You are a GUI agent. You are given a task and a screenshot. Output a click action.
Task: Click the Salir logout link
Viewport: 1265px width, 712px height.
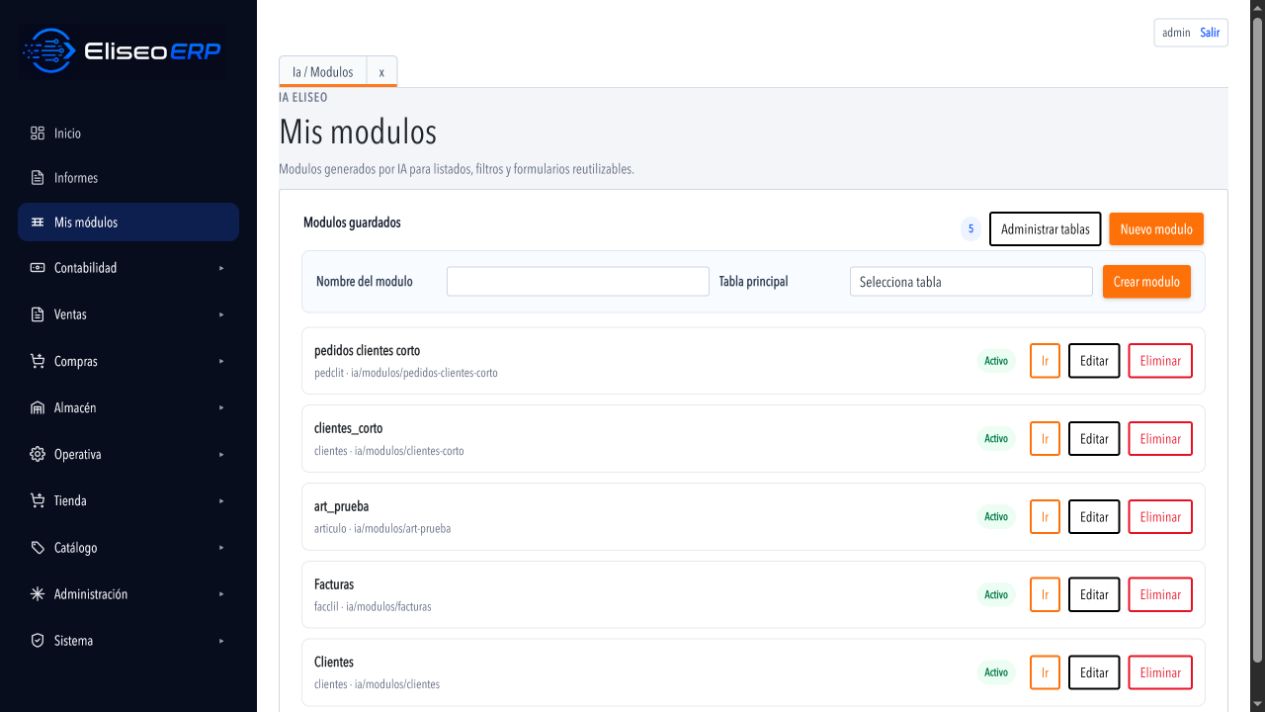(x=1210, y=32)
